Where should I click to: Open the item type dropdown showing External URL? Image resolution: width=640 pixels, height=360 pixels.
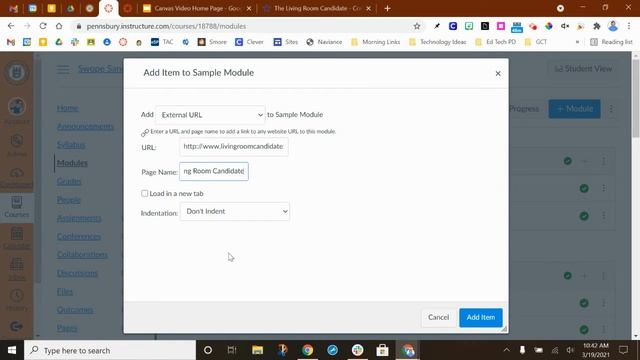pyautogui.click(x=210, y=115)
